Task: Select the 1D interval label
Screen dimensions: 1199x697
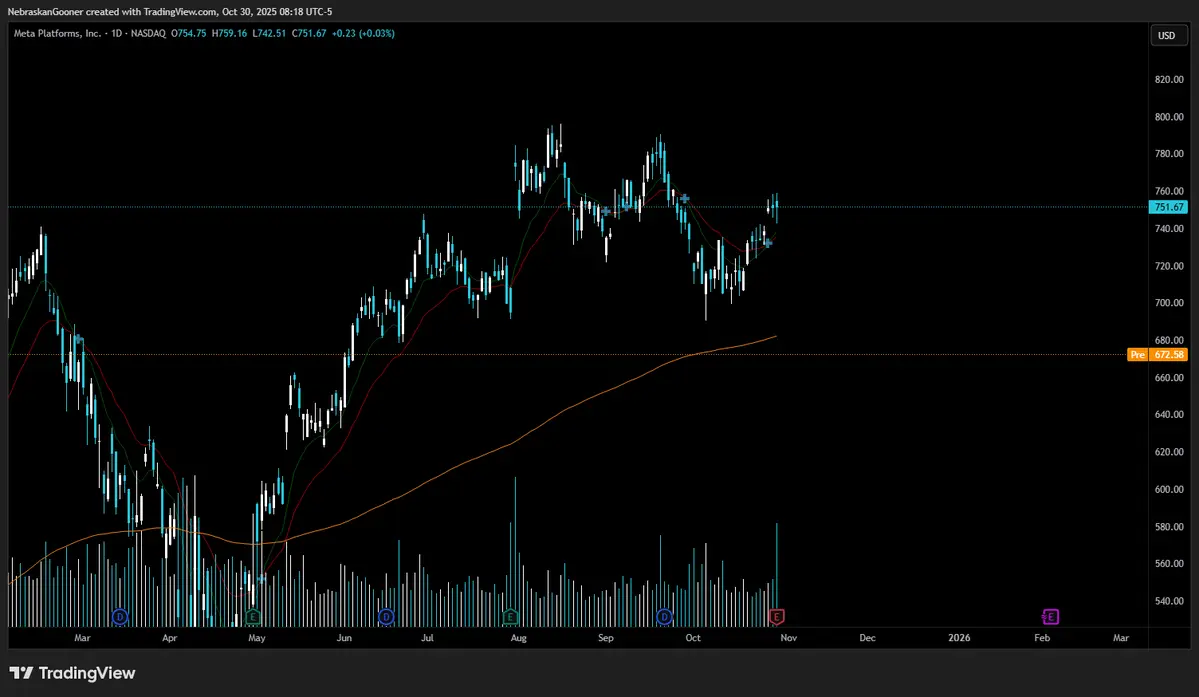Action: (x=116, y=34)
